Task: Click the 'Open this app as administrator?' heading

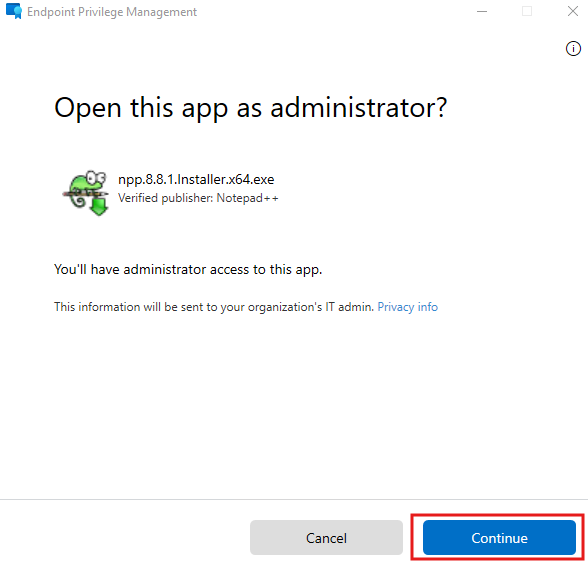Action: (x=250, y=108)
